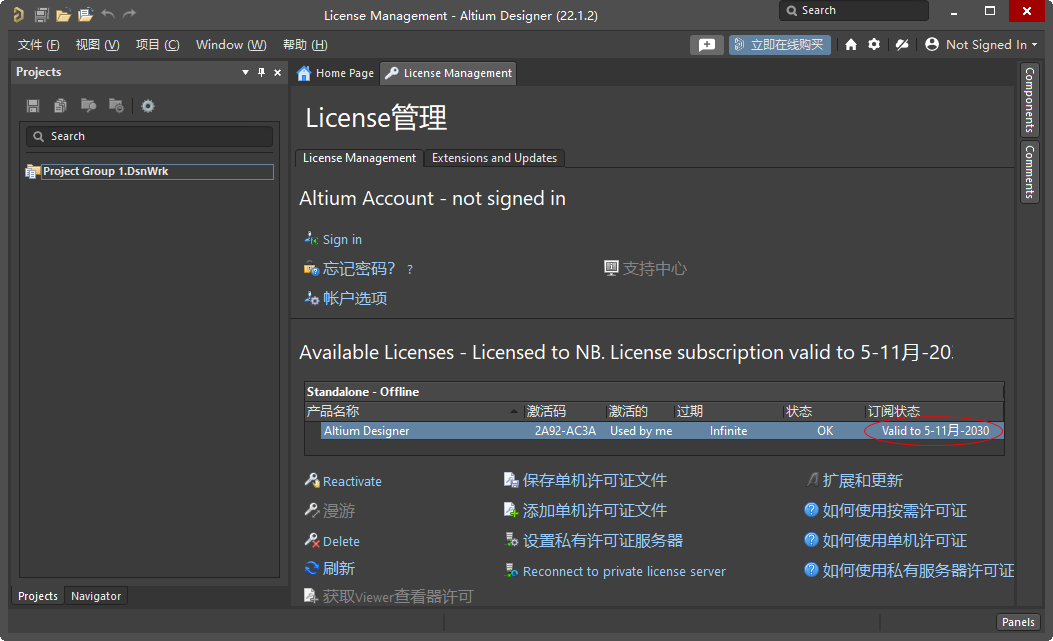Click 设置私有许可证服务器 link

coord(602,541)
